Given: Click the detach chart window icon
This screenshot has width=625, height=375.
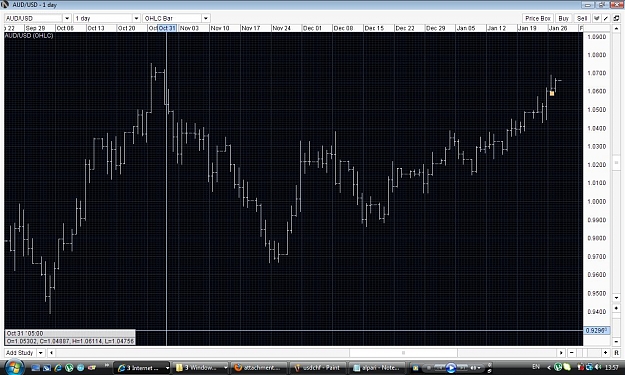Looking at the screenshot, I should point(616,18).
